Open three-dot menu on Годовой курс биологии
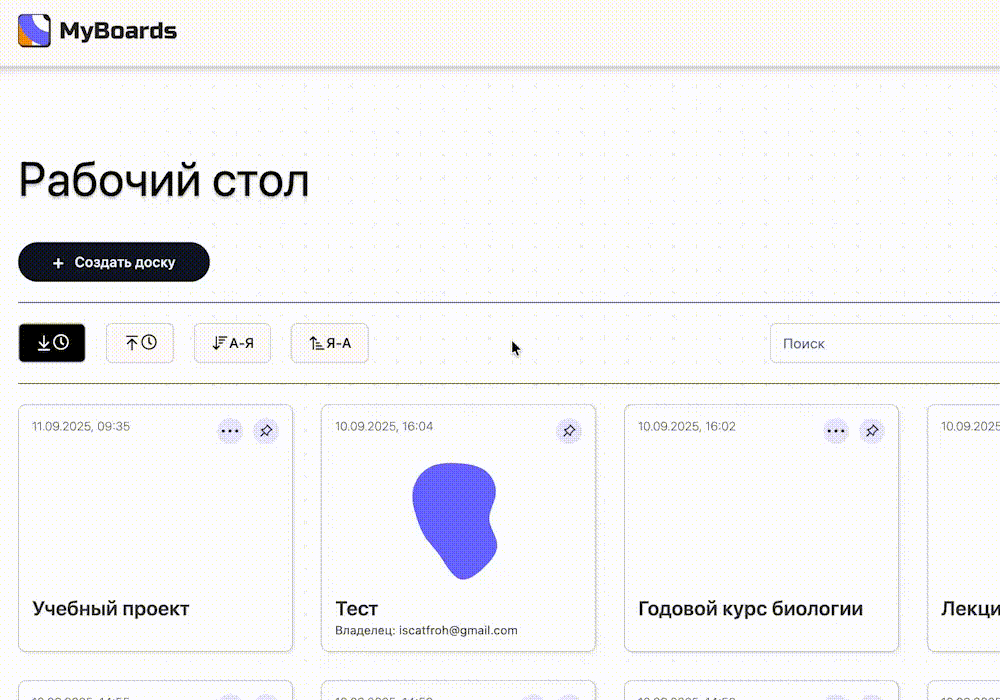1000x700 pixels. [x=836, y=431]
